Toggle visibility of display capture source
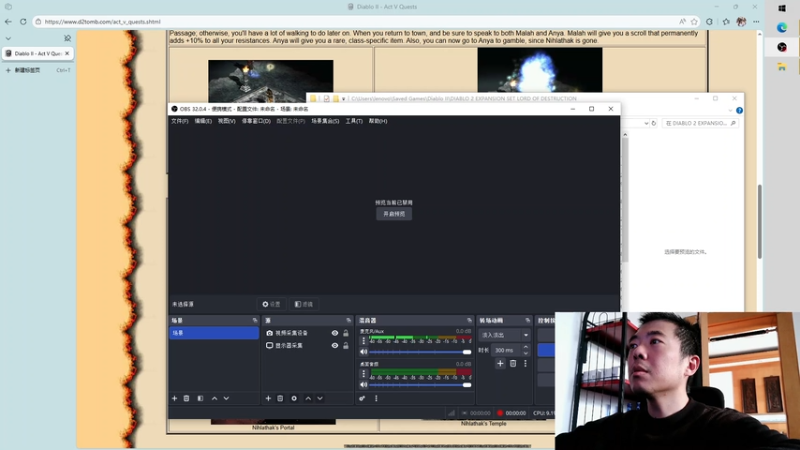The width and height of the screenshot is (800, 450). pos(335,345)
